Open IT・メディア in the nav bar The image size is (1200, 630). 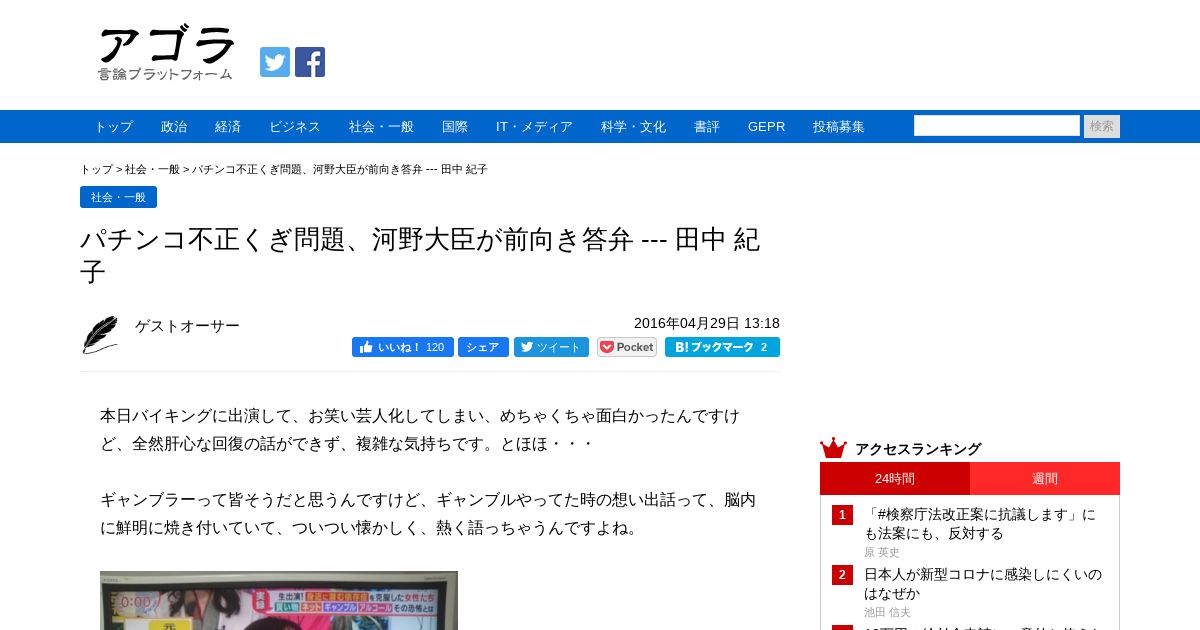534,127
